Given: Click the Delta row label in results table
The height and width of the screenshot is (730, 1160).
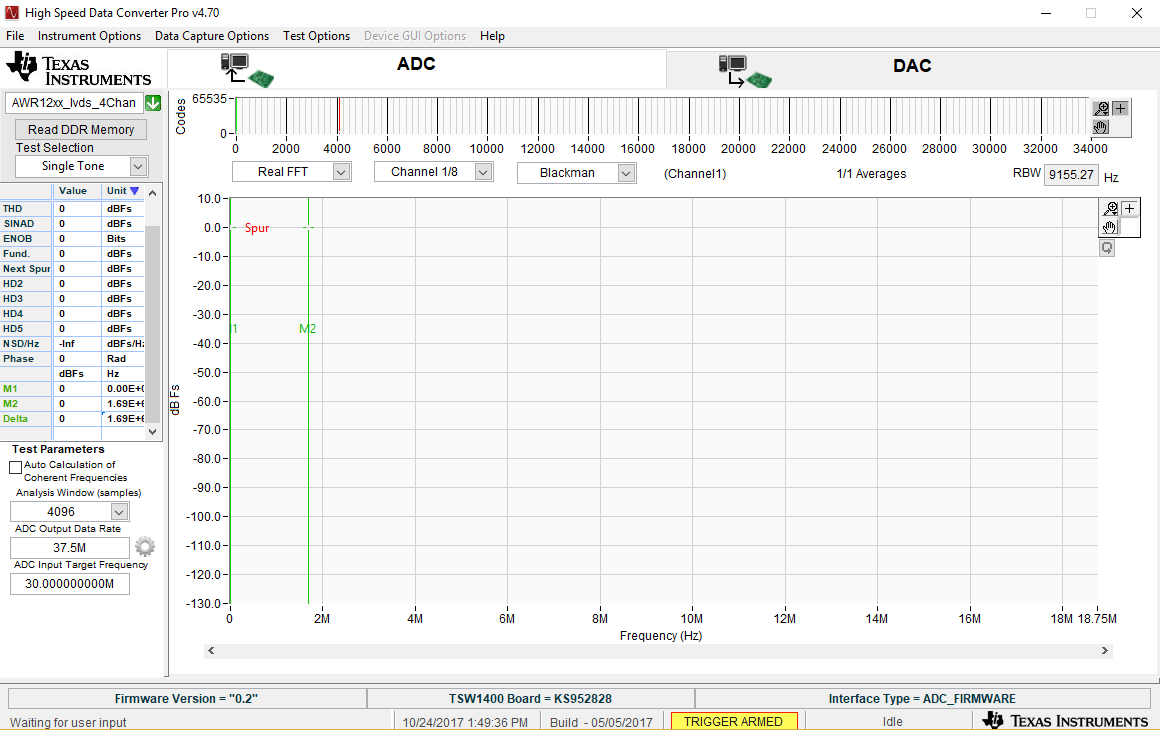Looking at the screenshot, I should [x=16, y=419].
